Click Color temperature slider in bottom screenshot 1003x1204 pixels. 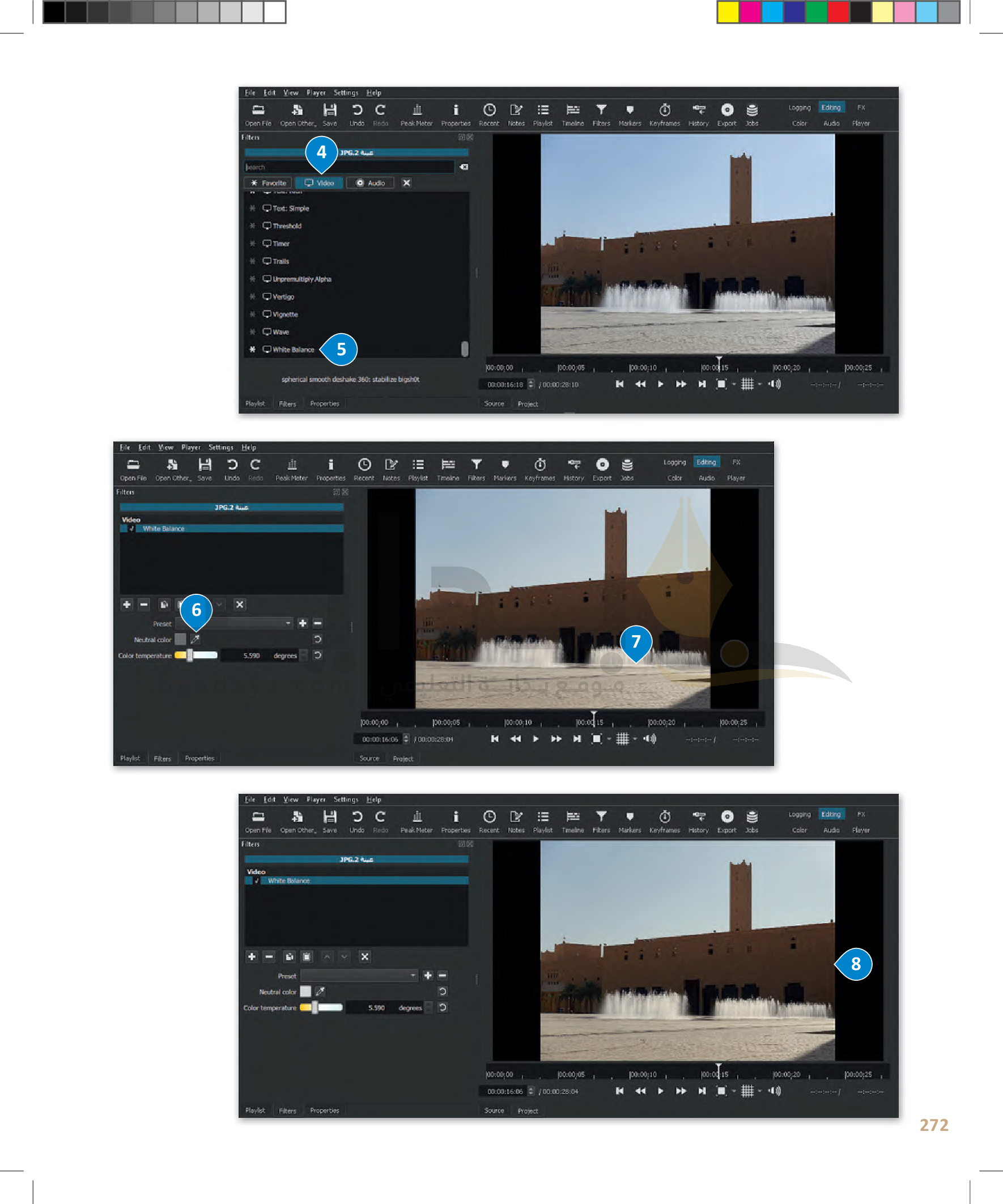321,1007
